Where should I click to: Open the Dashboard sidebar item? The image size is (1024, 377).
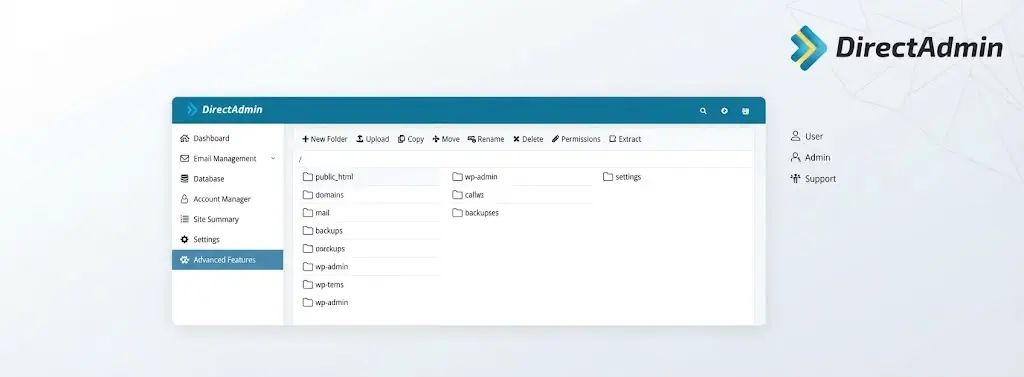tap(227, 139)
